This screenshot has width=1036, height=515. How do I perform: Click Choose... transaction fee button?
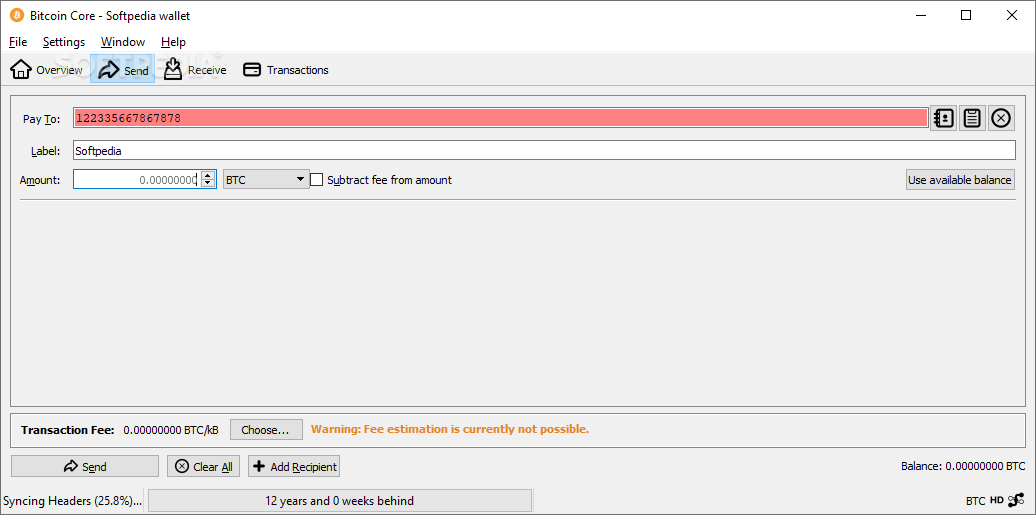tap(266, 430)
